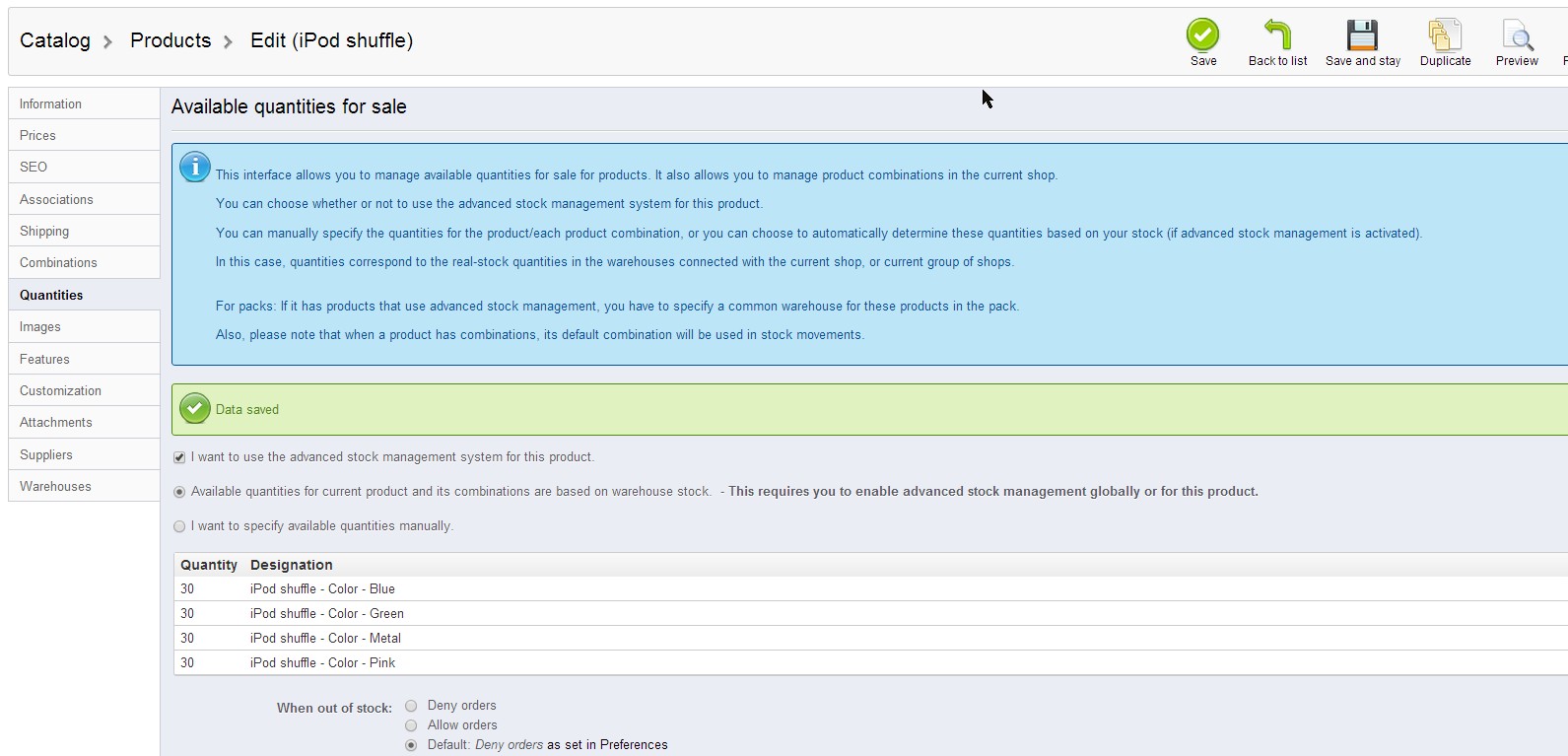Click the Preview label
This screenshot has height=756, width=1568.
1517,61
